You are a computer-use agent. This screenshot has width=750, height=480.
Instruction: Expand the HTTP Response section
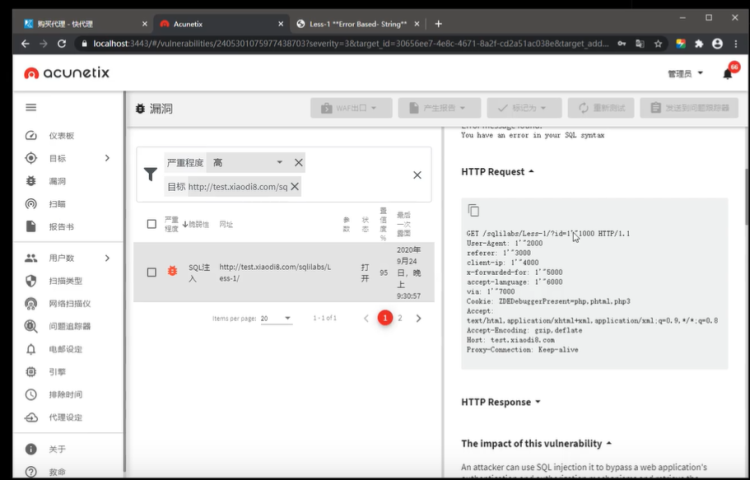tap(500, 402)
